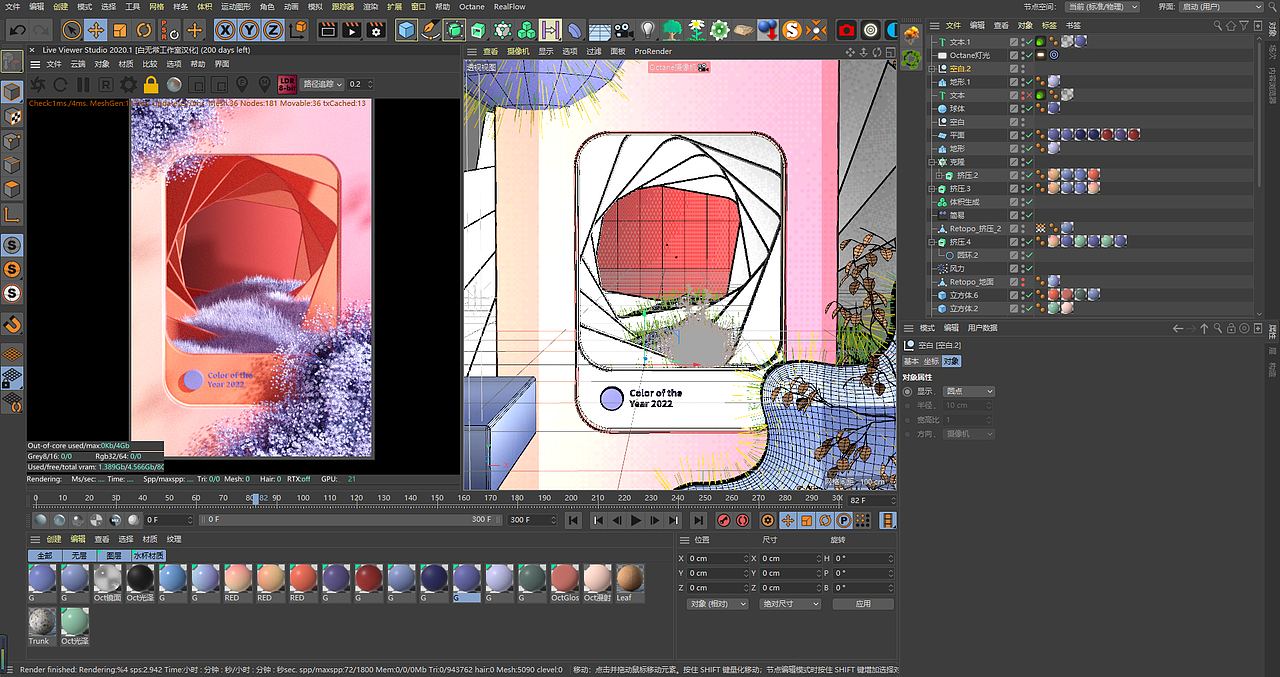This screenshot has height=677, width=1280.
Task: Click frame 100 on the timeline ruler
Action: pyautogui.click(x=303, y=498)
